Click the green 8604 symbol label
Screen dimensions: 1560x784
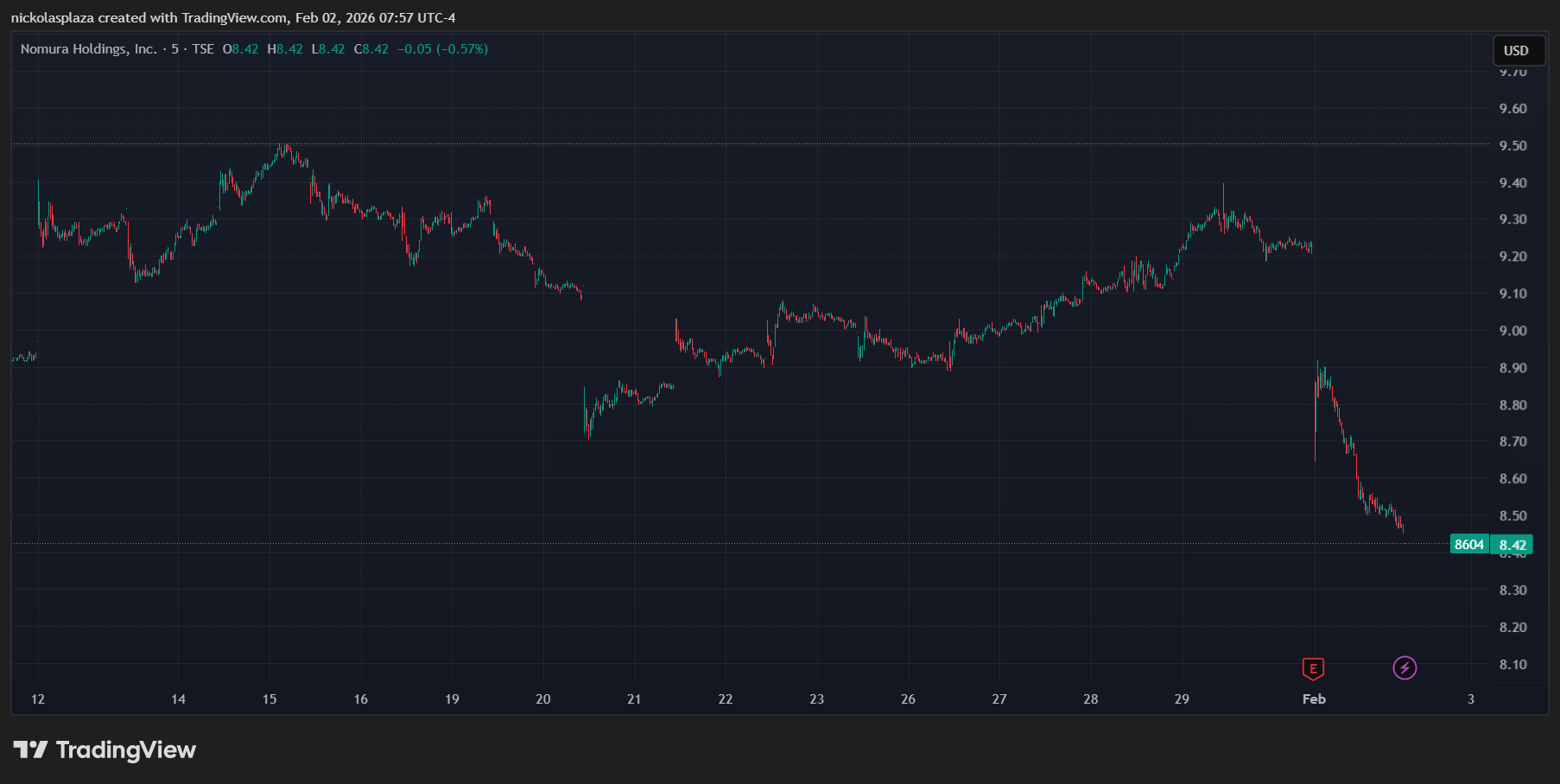(1468, 545)
